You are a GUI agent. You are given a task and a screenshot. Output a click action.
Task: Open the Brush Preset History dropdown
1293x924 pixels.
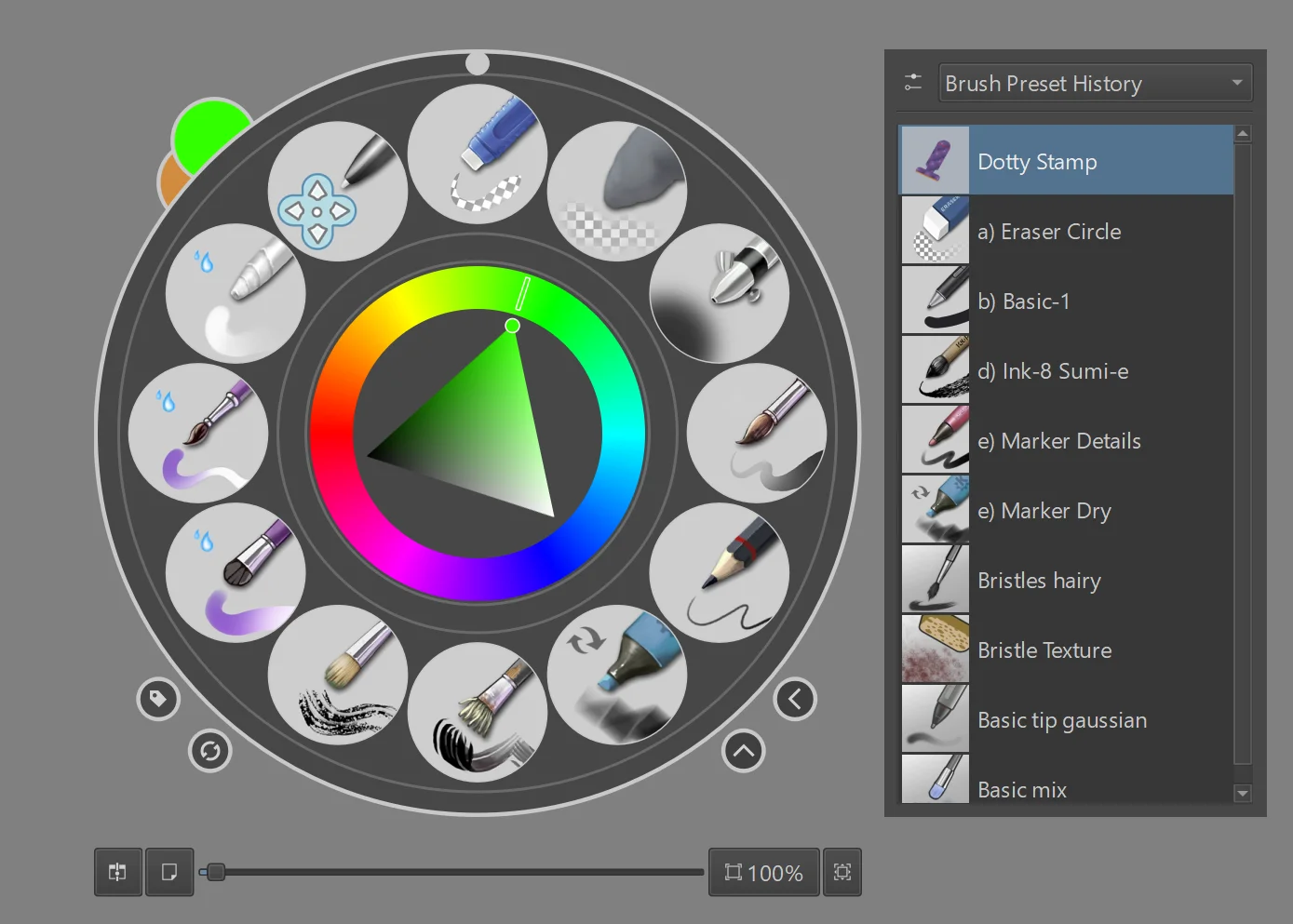click(1095, 84)
